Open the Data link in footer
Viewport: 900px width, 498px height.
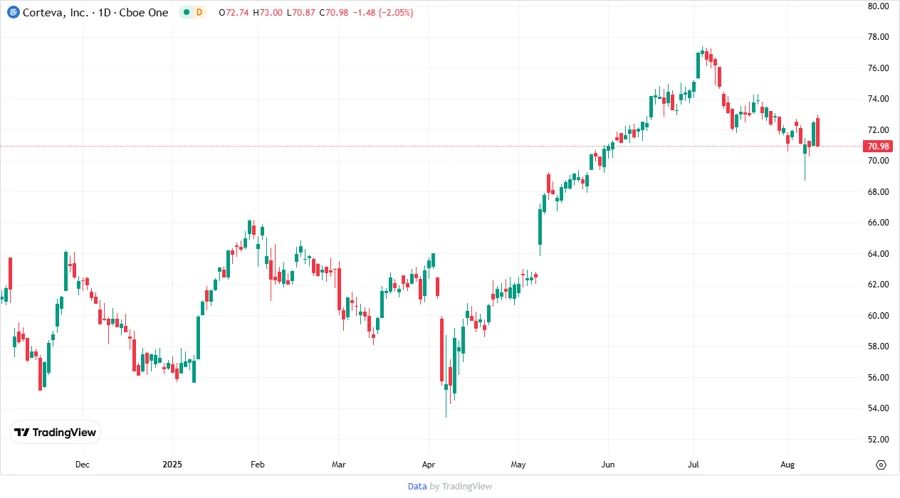[417, 486]
